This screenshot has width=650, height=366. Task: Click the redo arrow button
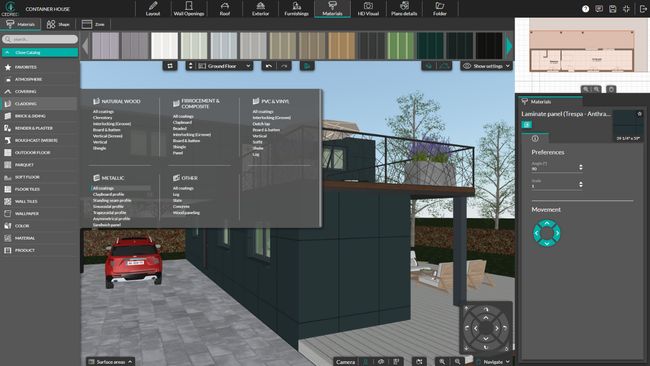[284, 66]
